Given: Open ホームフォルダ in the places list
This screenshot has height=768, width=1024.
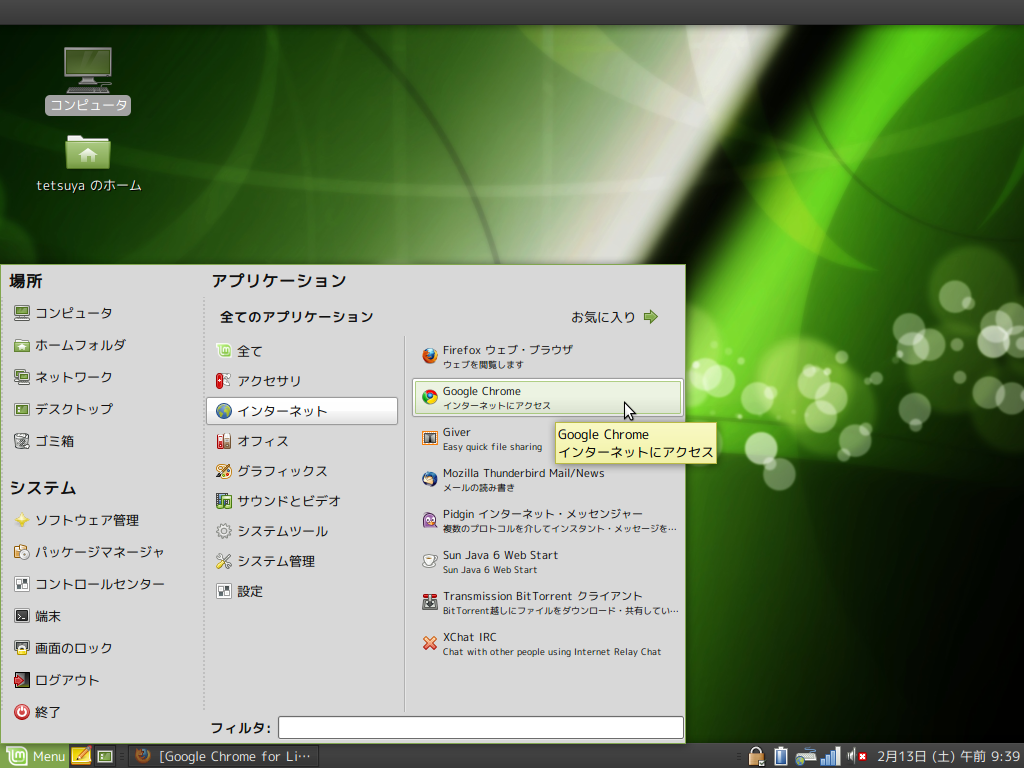Looking at the screenshot, I should click(71, 345).
